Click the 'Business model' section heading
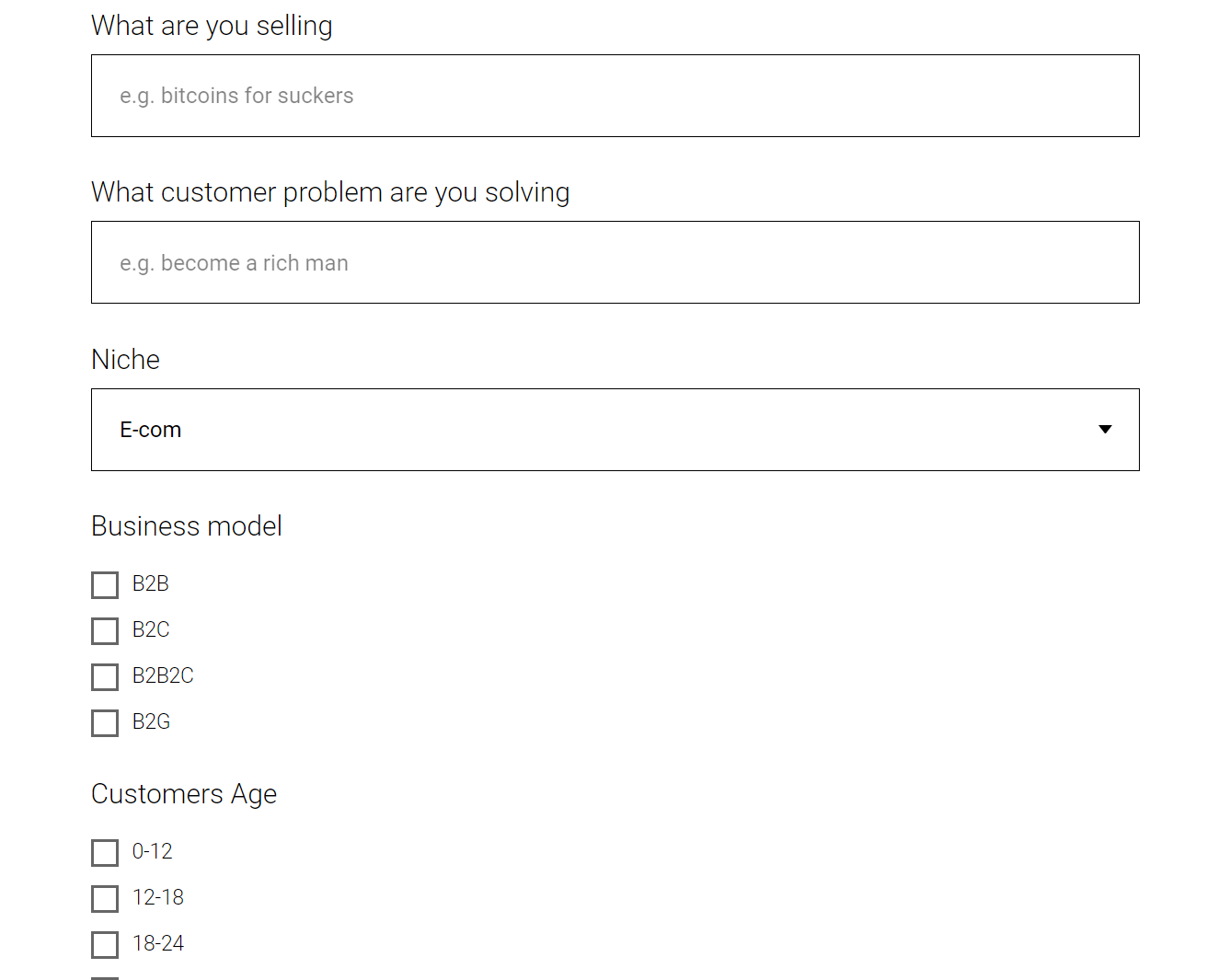1207x980 pixels. [x=187, y=526]
